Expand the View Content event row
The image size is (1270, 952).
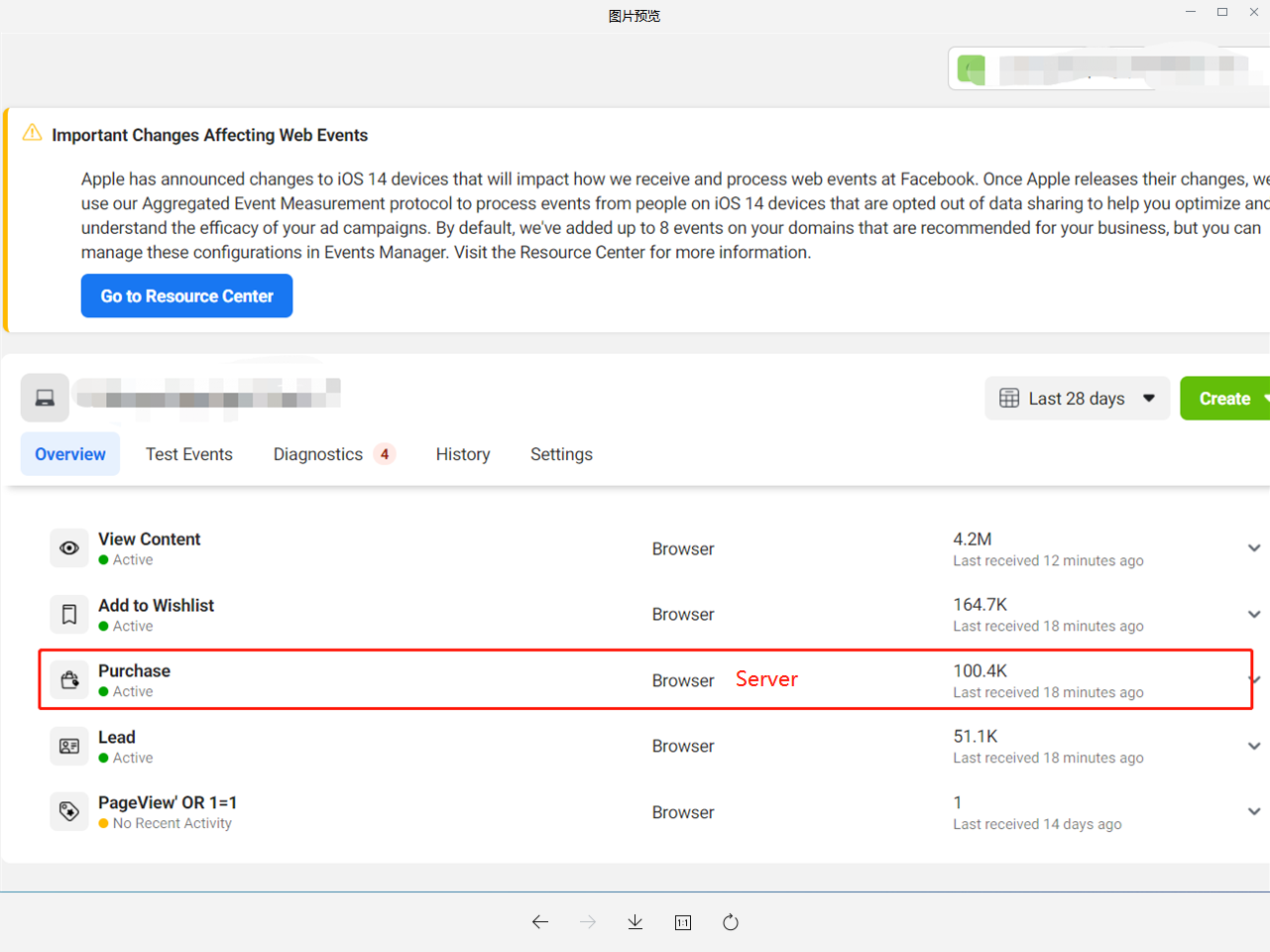point(1254,548)
